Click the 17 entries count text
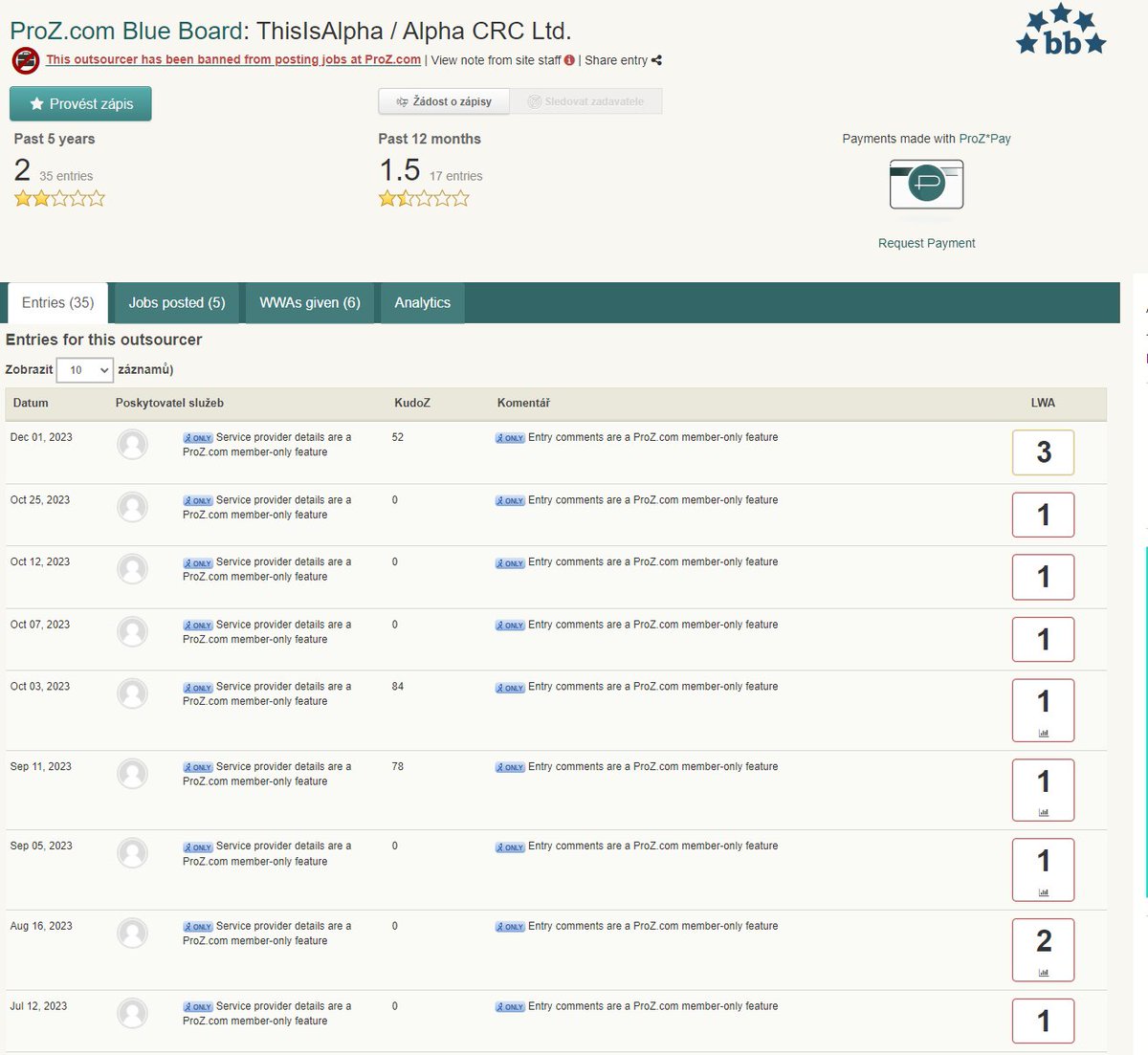1148x1055 pixels. click(456, 176)
